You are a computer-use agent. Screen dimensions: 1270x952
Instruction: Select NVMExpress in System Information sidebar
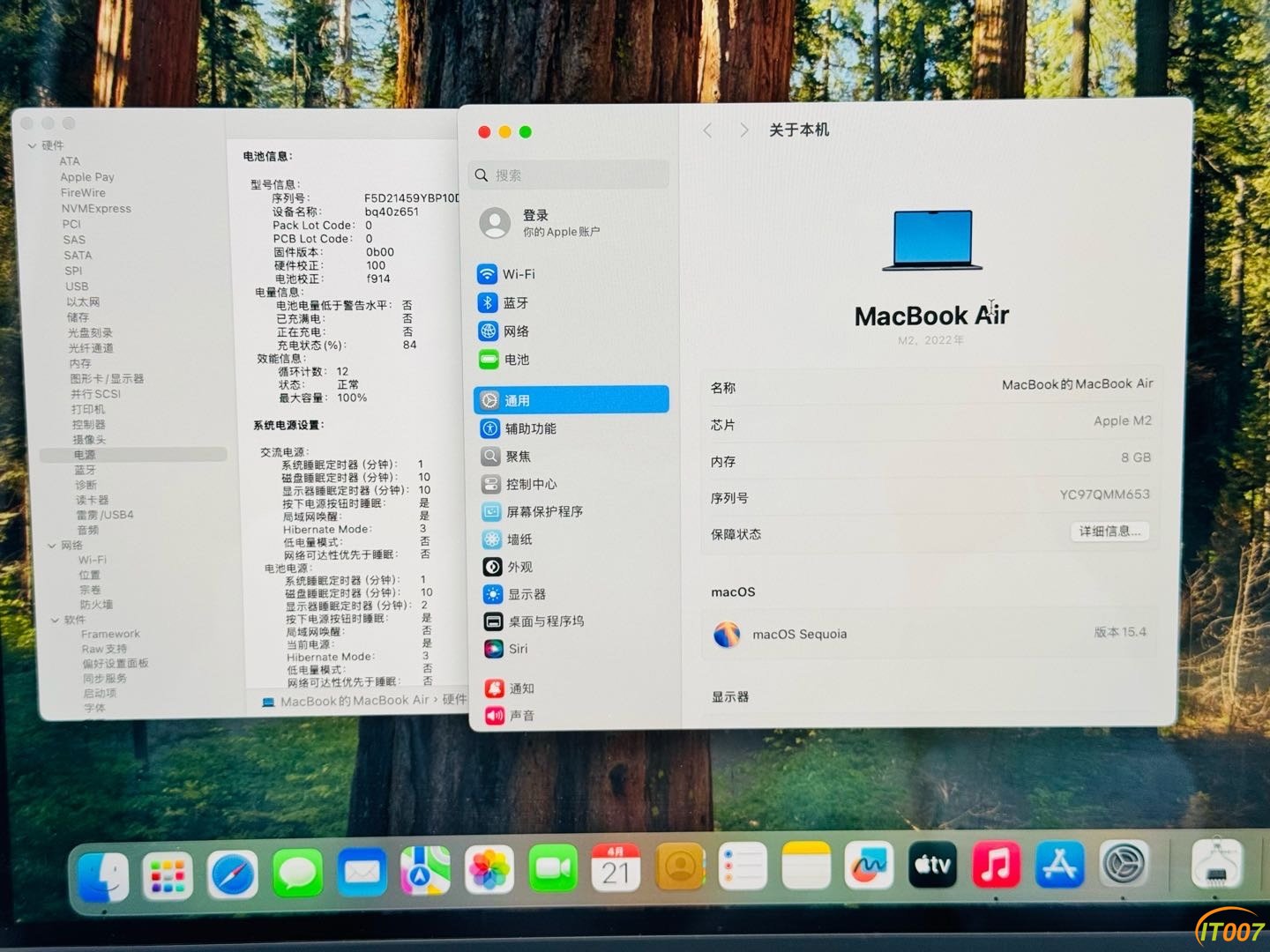pyautogui.click(x=96, y=209)
